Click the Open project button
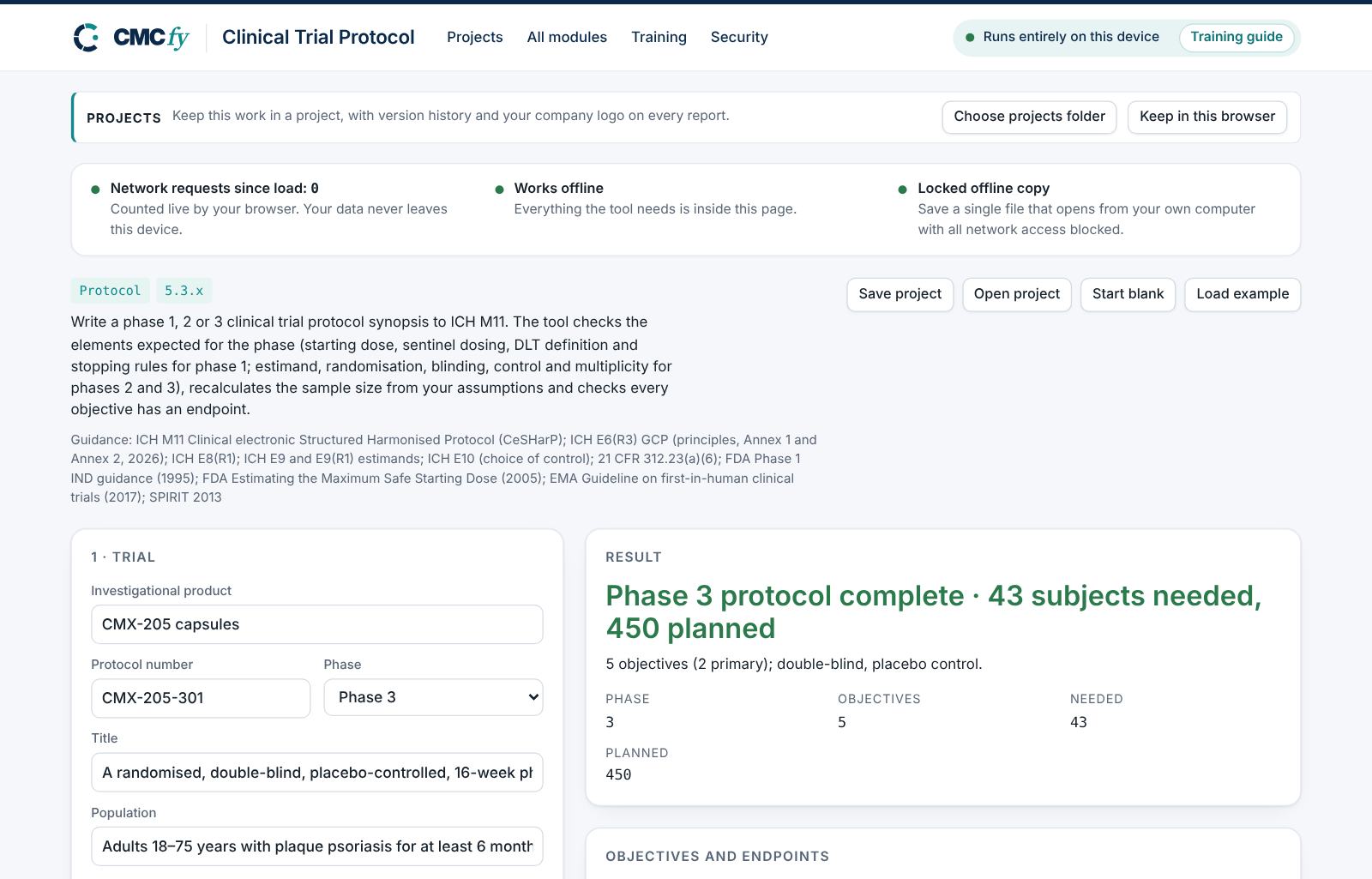Image resolution: width=1372 pixels, height=879 pixels. pyautogui.click(x=1017, y=294)
